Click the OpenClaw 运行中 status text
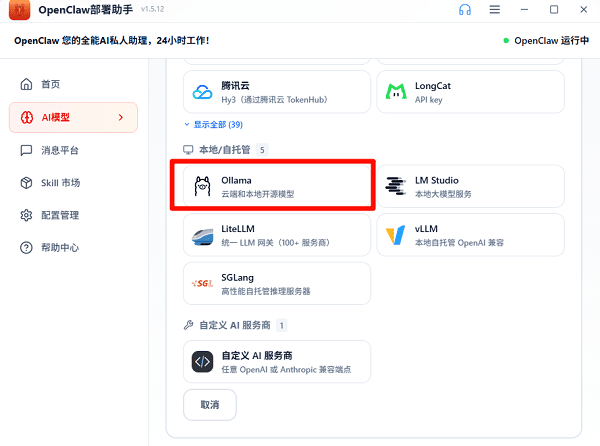The width and height of the screenshot is (600, 446). pos(551,41)
